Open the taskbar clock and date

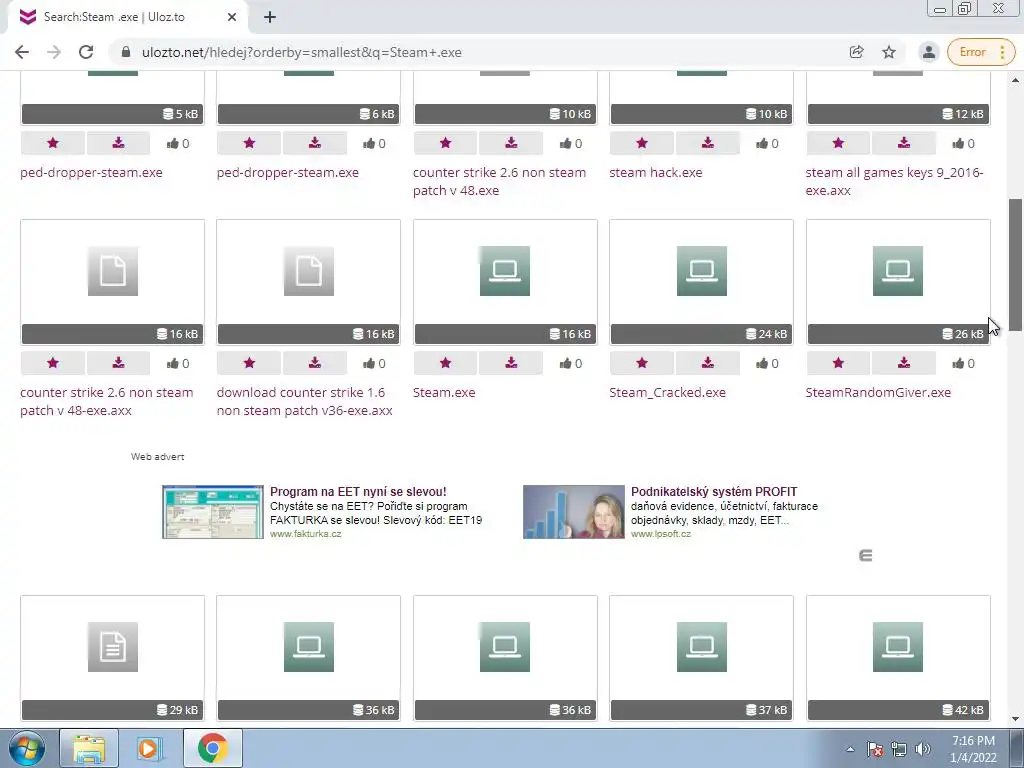pos(973,749)
